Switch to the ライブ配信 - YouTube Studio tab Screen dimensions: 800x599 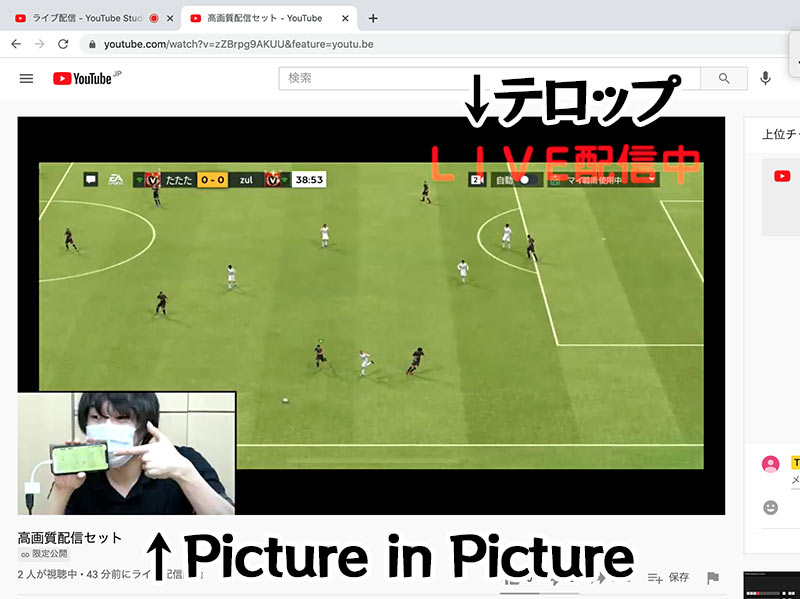point(87,18)
